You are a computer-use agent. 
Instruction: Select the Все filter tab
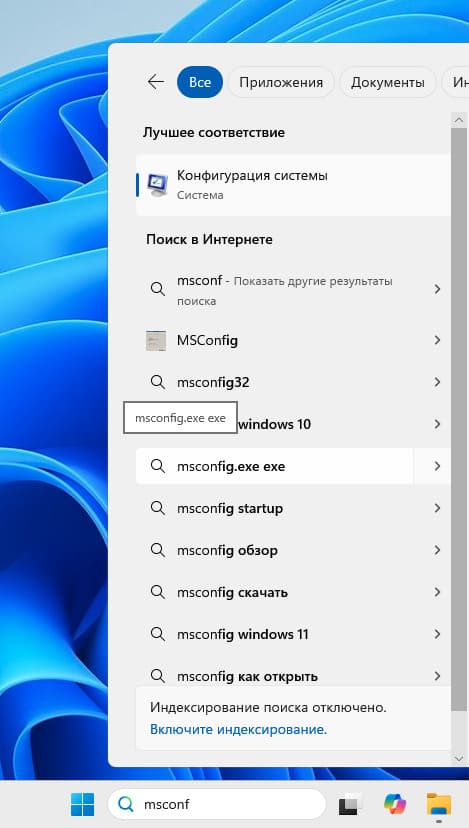point(200,82)
